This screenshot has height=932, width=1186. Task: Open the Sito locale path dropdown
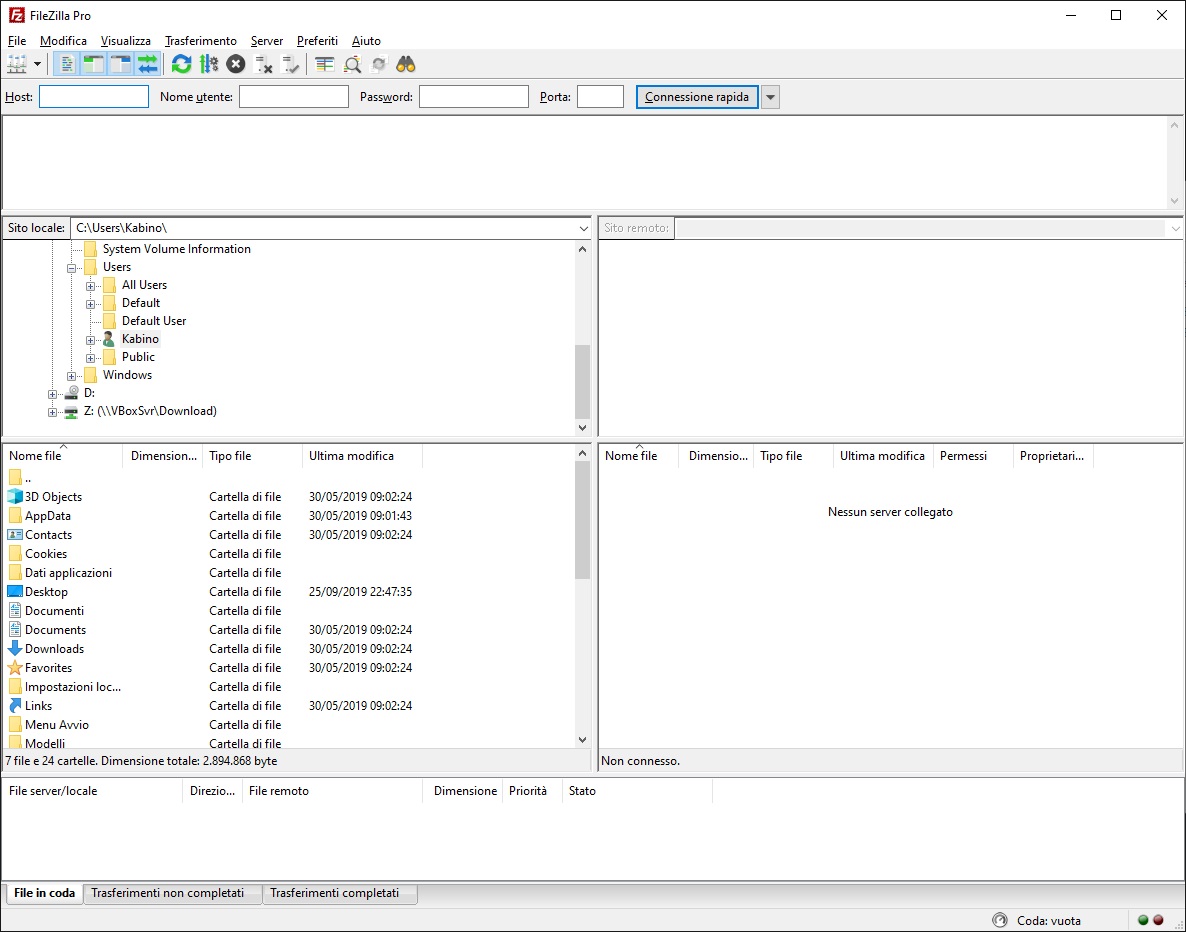(x=583, y=228)
